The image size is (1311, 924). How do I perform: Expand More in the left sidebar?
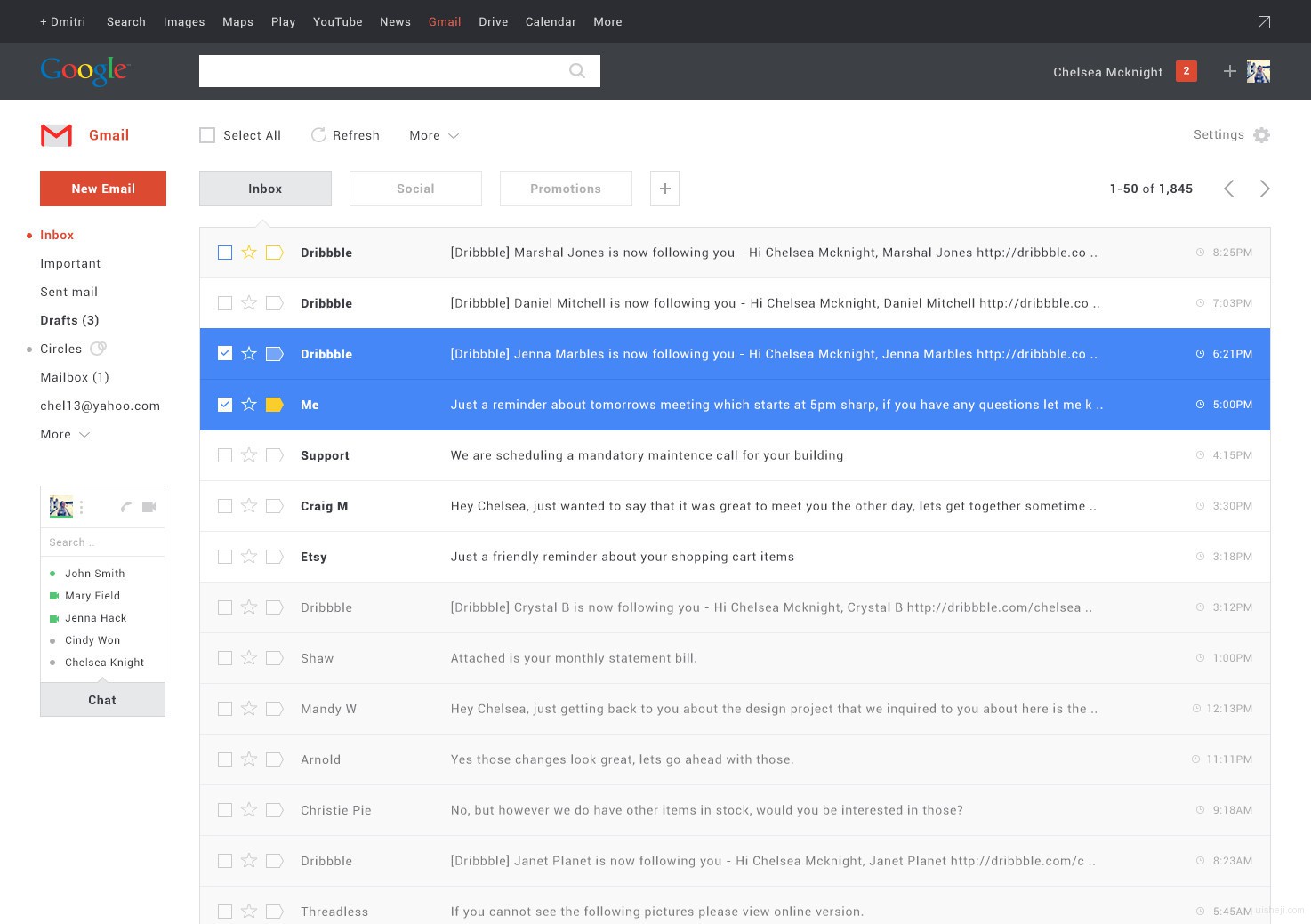point(65,434)
